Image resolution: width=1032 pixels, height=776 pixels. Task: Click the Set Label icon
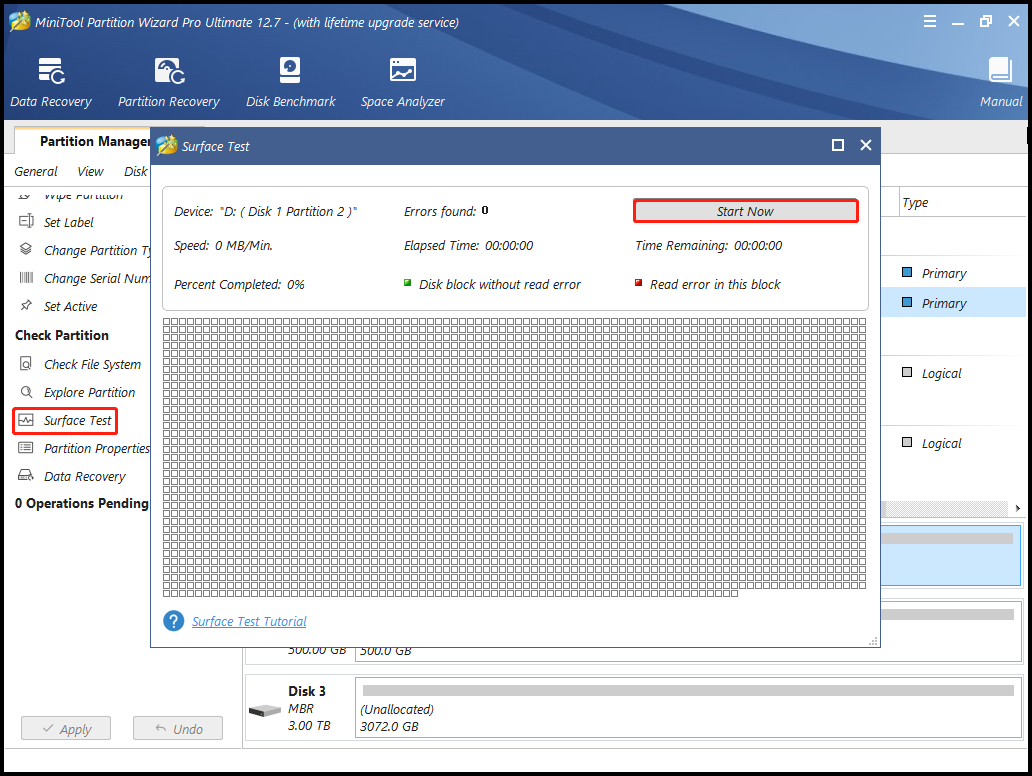click(26, 221)
